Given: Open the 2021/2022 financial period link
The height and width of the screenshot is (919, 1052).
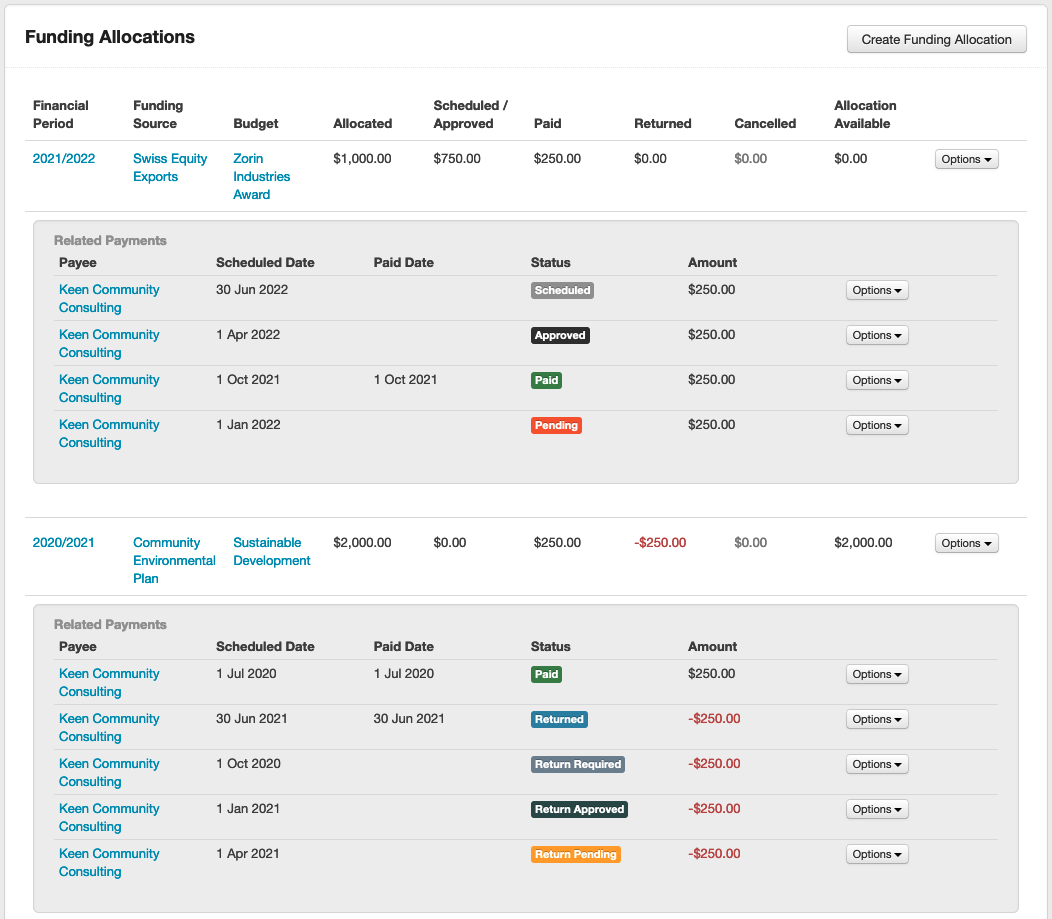Looking at the screenshot, I should pyautogui.click(x=64, y=158).
